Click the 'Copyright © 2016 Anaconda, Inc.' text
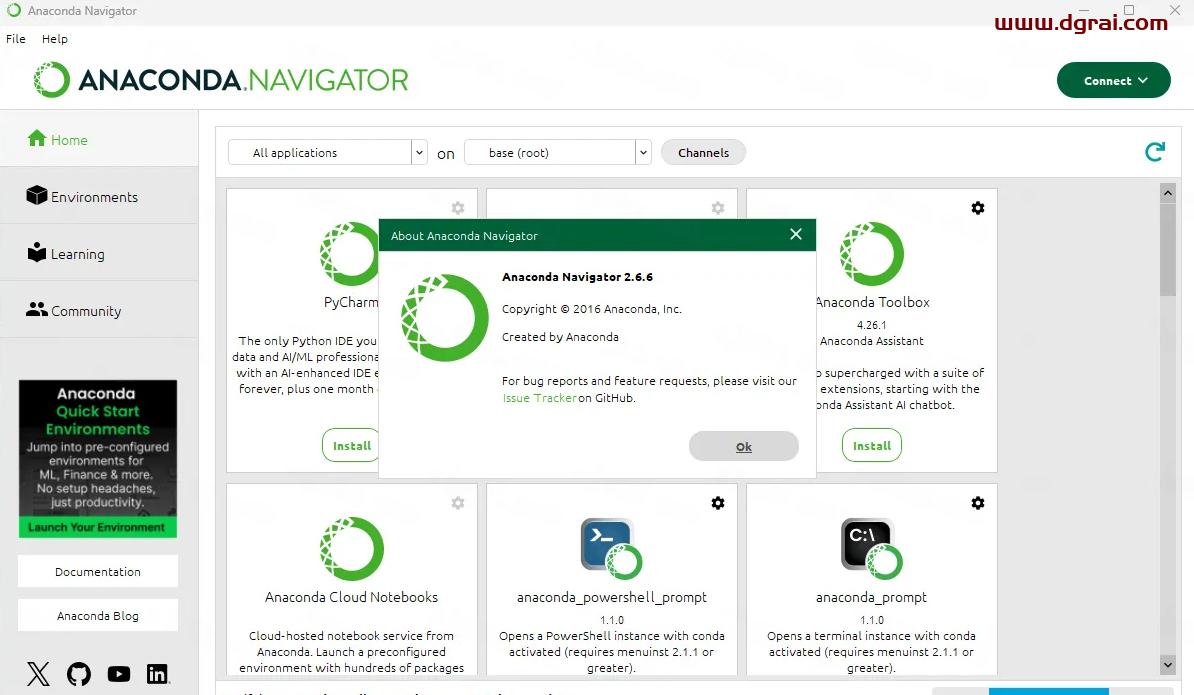Image resolution: width=1194 pixels, height=695 pixels. click(592, 309)
